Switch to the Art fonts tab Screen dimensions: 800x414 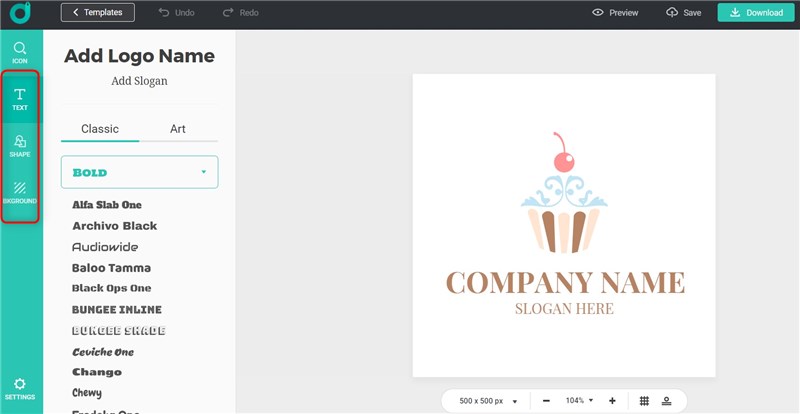pos(178,129)
